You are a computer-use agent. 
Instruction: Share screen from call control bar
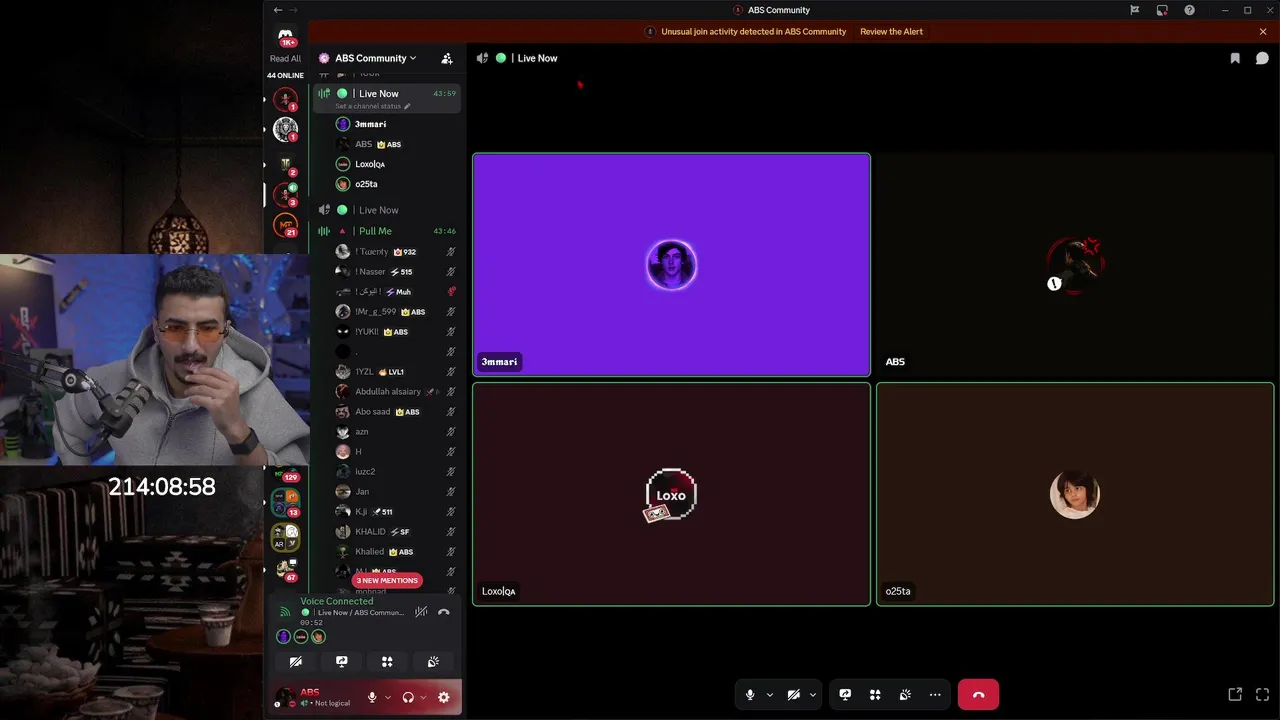coord(845,695)
